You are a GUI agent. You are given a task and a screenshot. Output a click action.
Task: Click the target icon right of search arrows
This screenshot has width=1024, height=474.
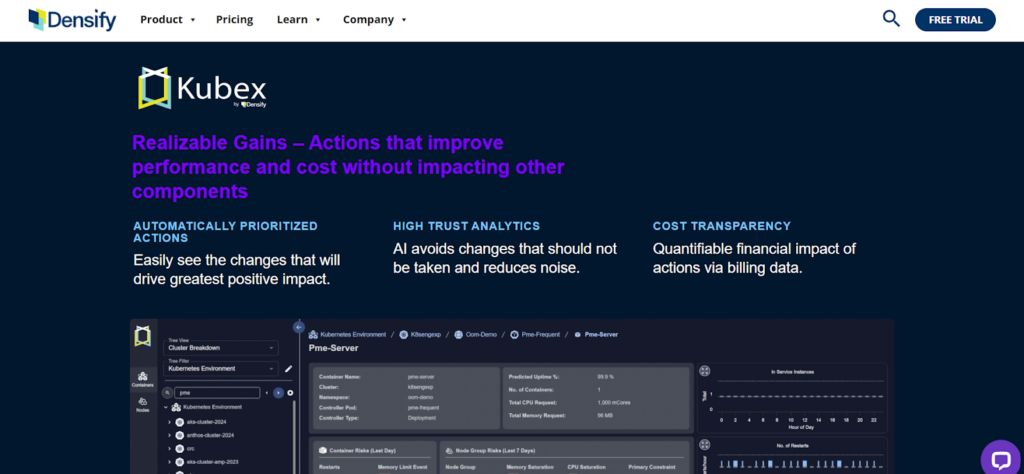pyautogui.click(x=290, y=393)
